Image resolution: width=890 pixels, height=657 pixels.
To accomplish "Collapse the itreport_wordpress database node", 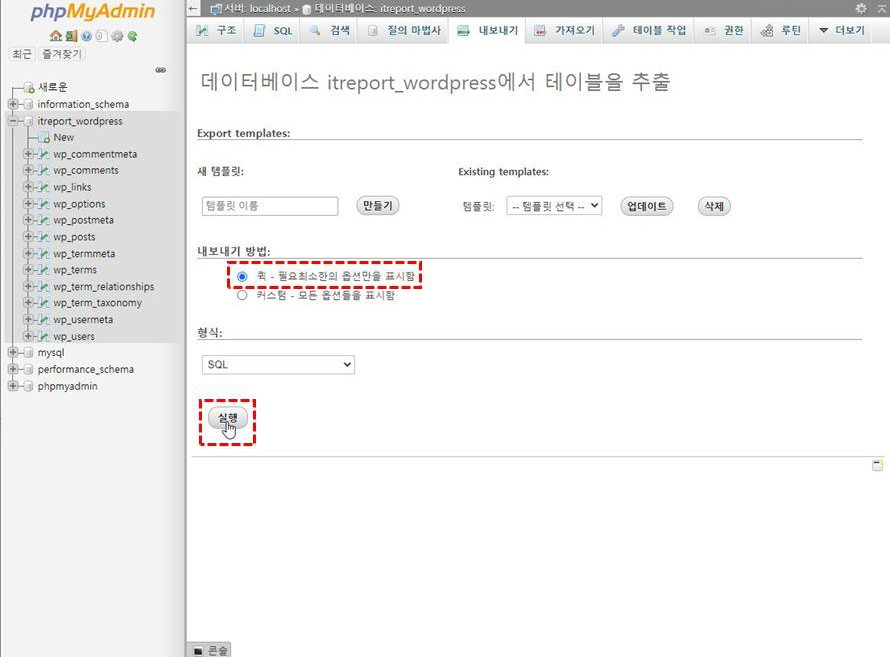I will click(12, 121).
